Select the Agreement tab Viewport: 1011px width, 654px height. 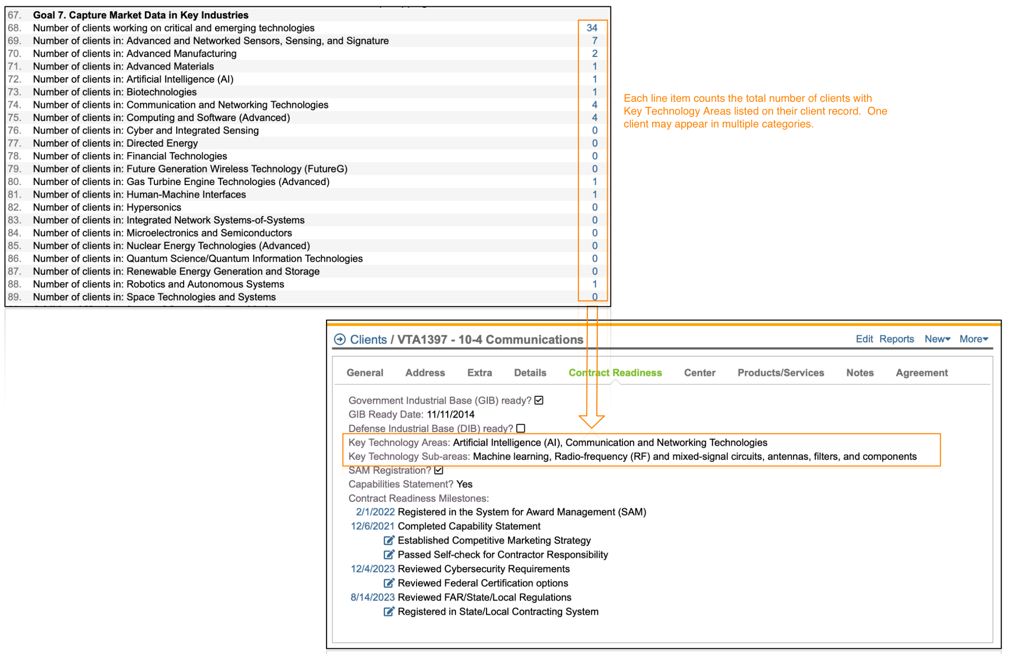921,373
